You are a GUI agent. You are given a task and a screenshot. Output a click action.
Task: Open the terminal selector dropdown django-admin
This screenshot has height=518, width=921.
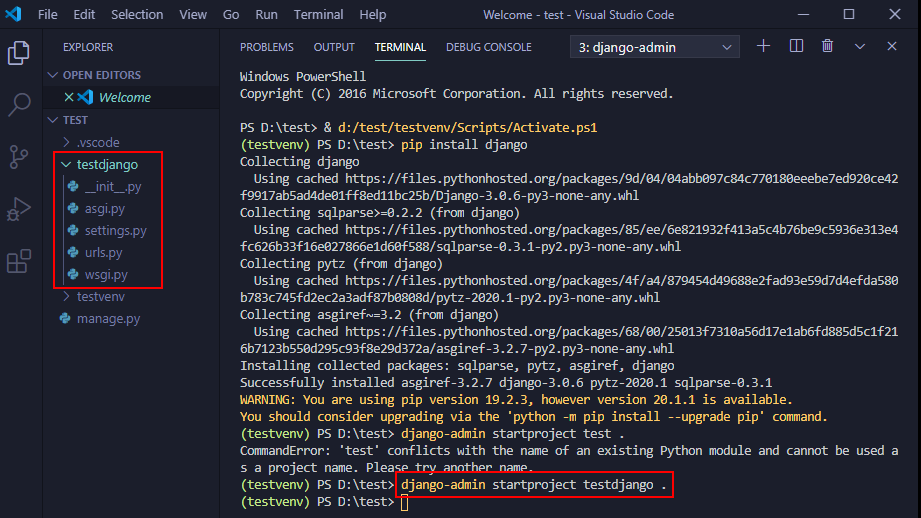click(654, 47)
